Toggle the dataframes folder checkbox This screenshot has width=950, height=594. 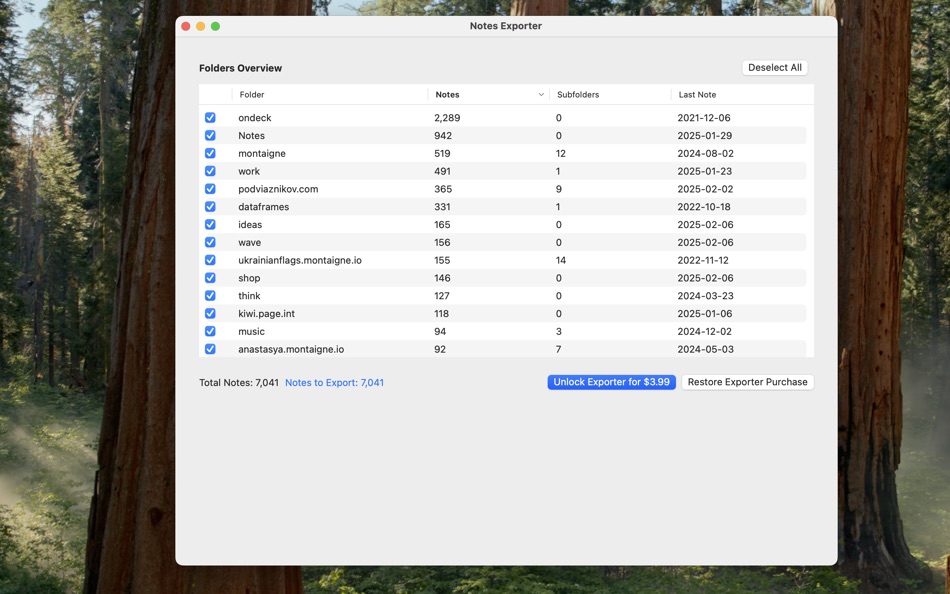coord(210,207)
